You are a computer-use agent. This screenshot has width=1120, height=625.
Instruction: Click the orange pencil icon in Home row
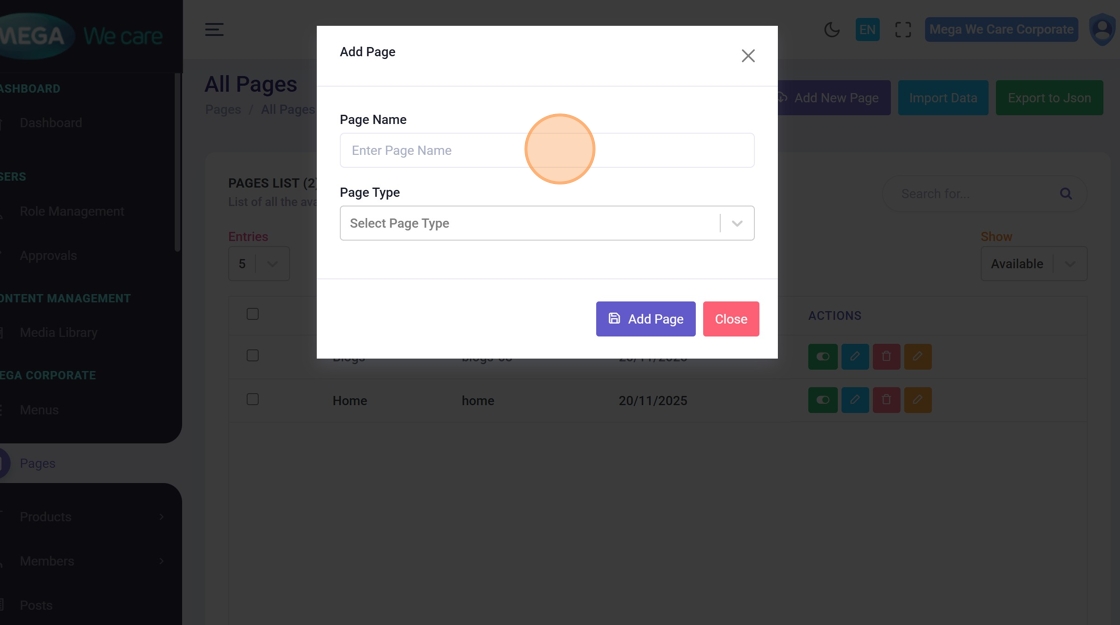(x=917, y=400)
